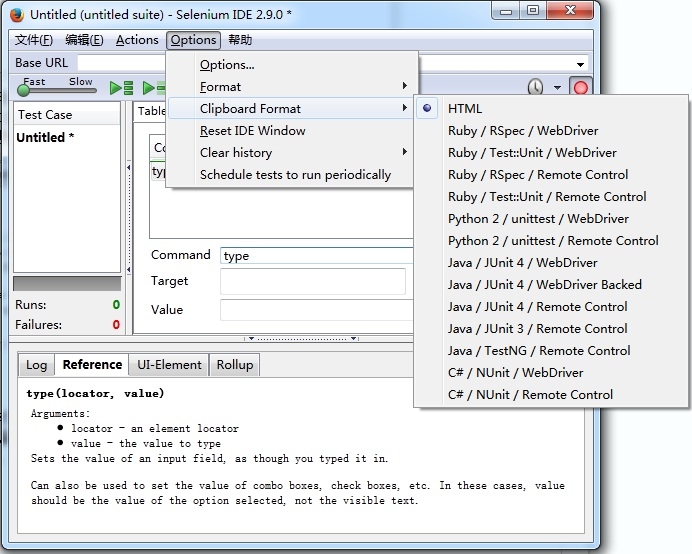This screenshot has width=692, height=554.
Task: Click the Options menu in menu bar
Action: [x=193, y=40]
